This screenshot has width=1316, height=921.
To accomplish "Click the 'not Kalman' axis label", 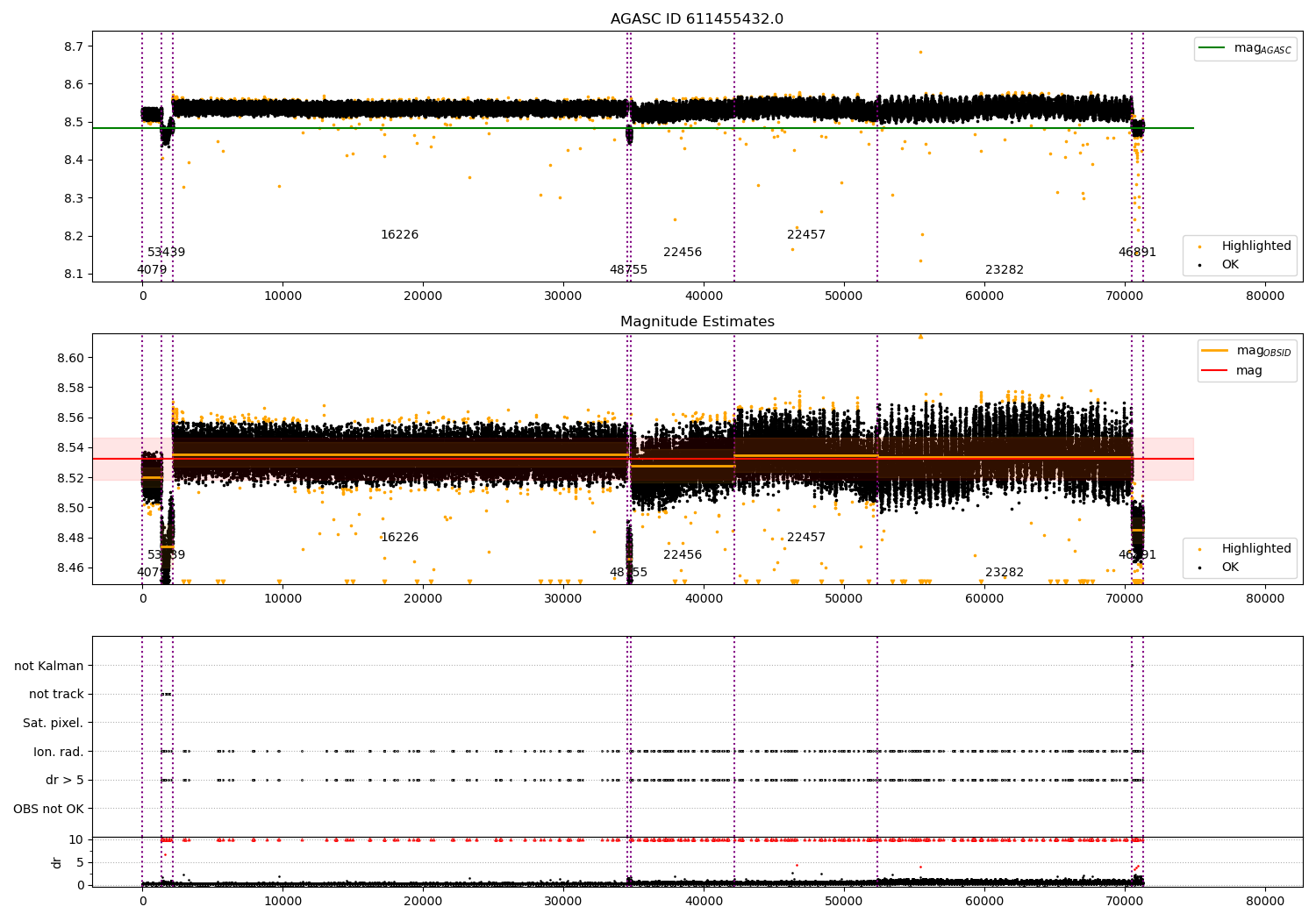I will tap(49, 666).
